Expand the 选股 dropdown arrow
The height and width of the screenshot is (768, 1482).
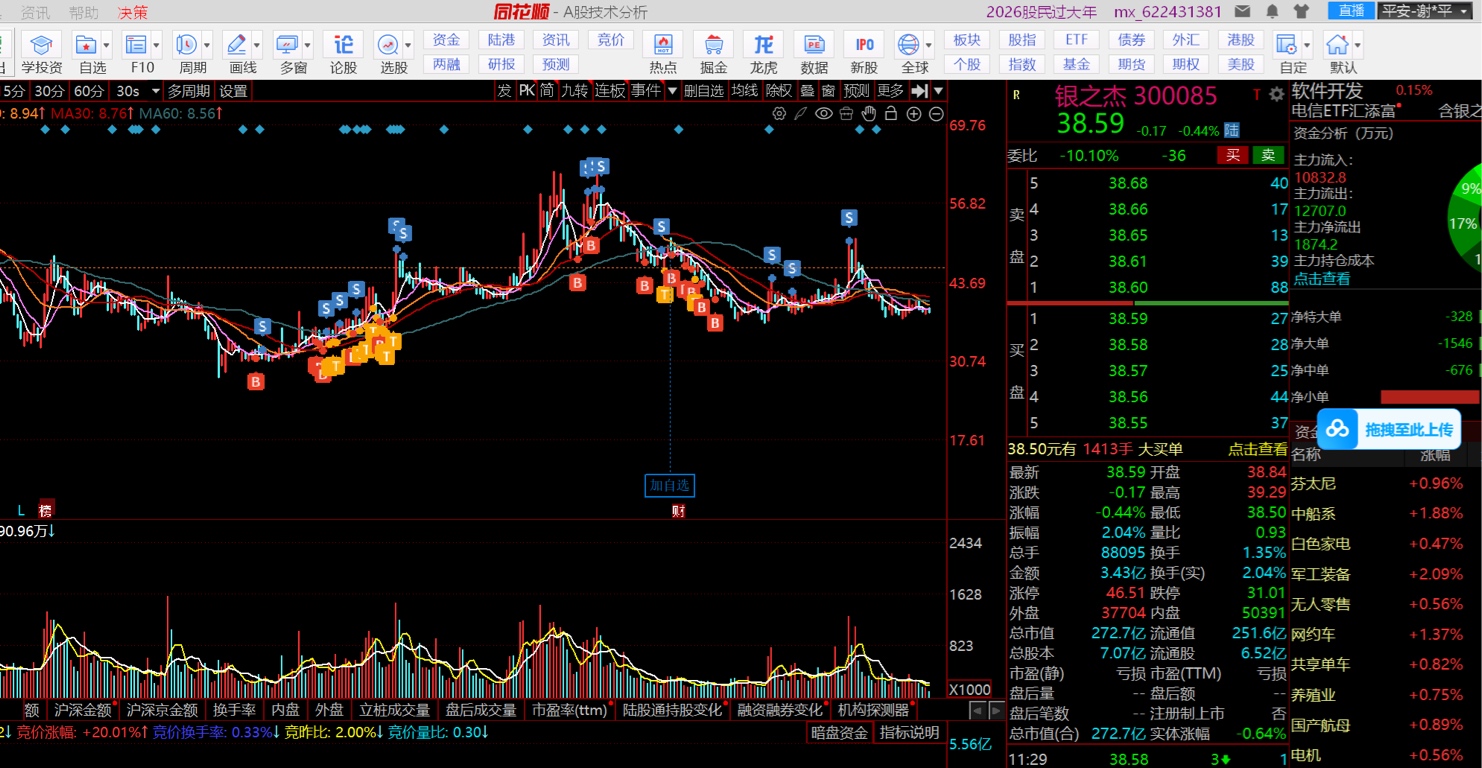click(408, 45)
